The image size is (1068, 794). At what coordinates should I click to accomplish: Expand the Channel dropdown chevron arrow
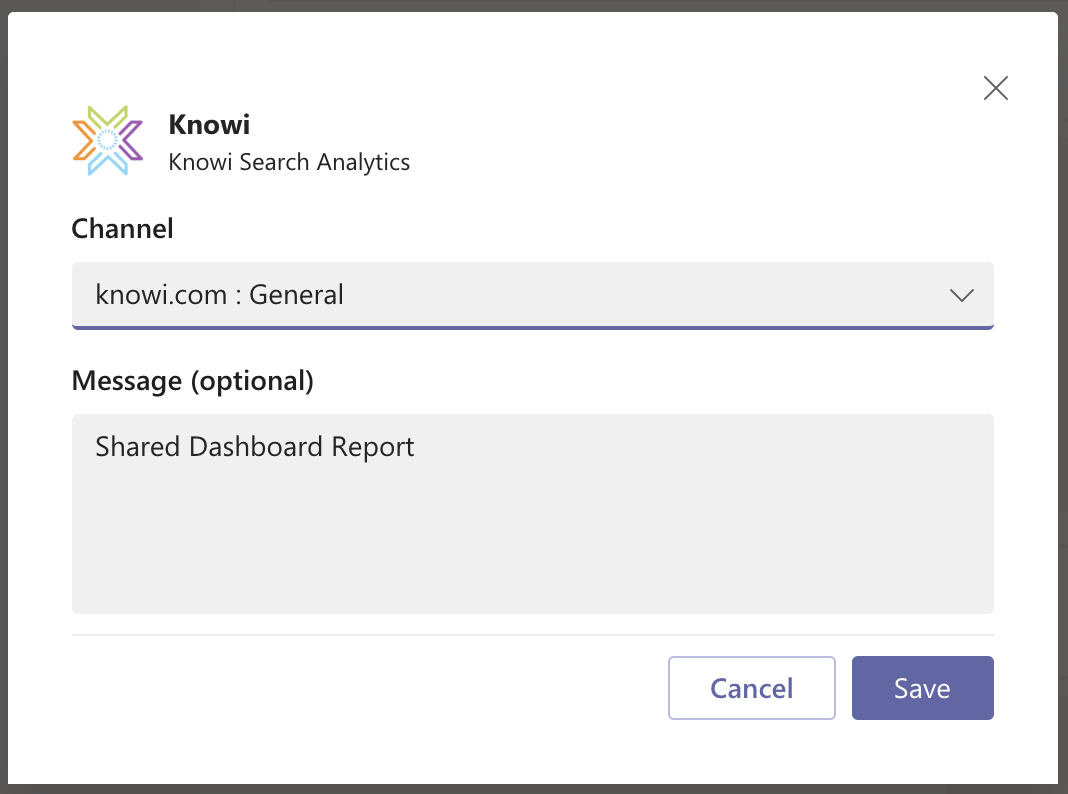962,295
